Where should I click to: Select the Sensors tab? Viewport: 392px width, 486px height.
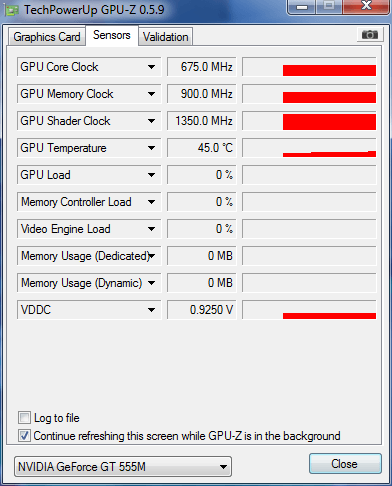pos(112,35)
